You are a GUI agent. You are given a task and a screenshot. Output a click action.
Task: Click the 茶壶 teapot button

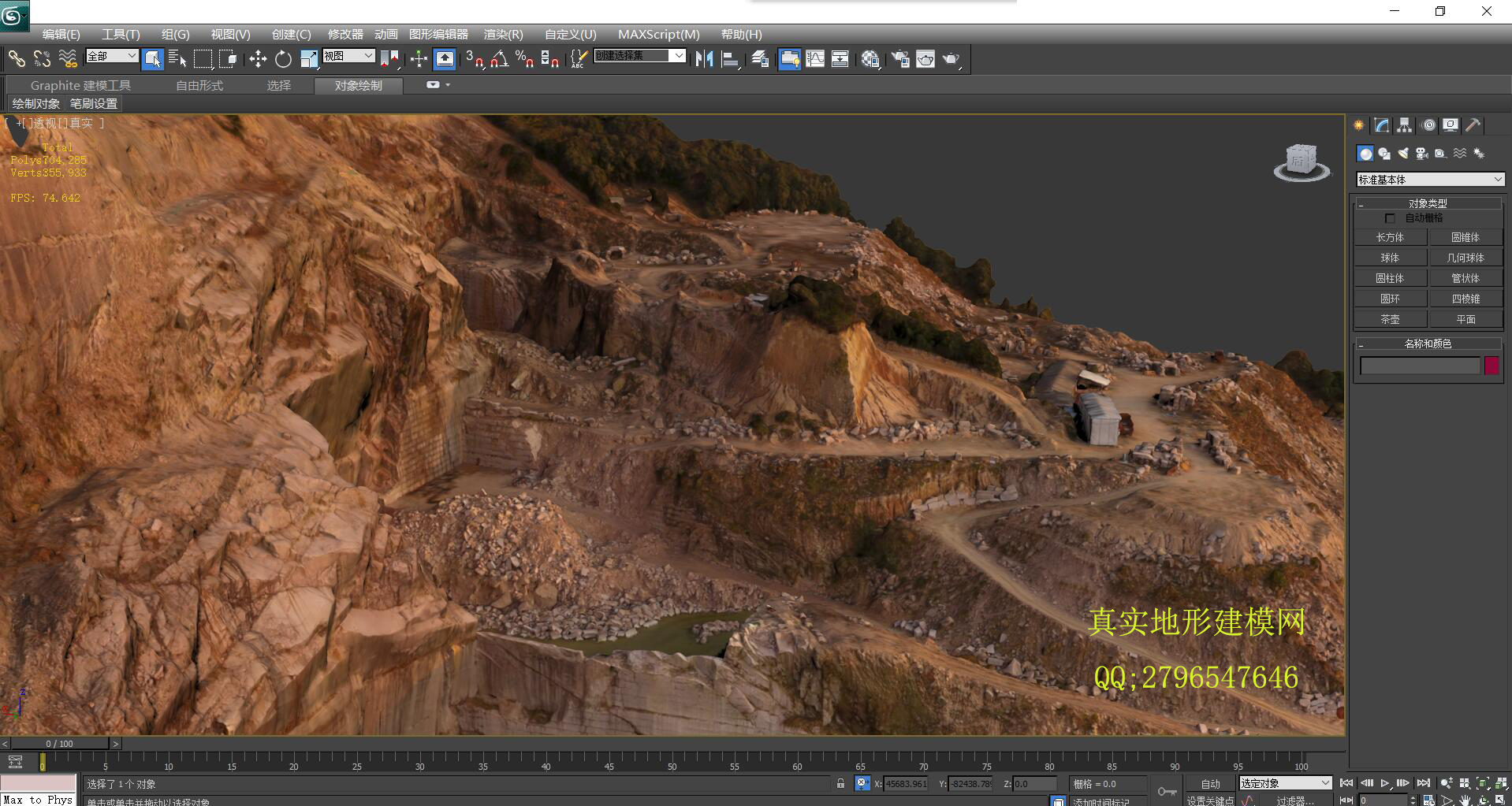pyautogui.click(x=1390, y=319)
